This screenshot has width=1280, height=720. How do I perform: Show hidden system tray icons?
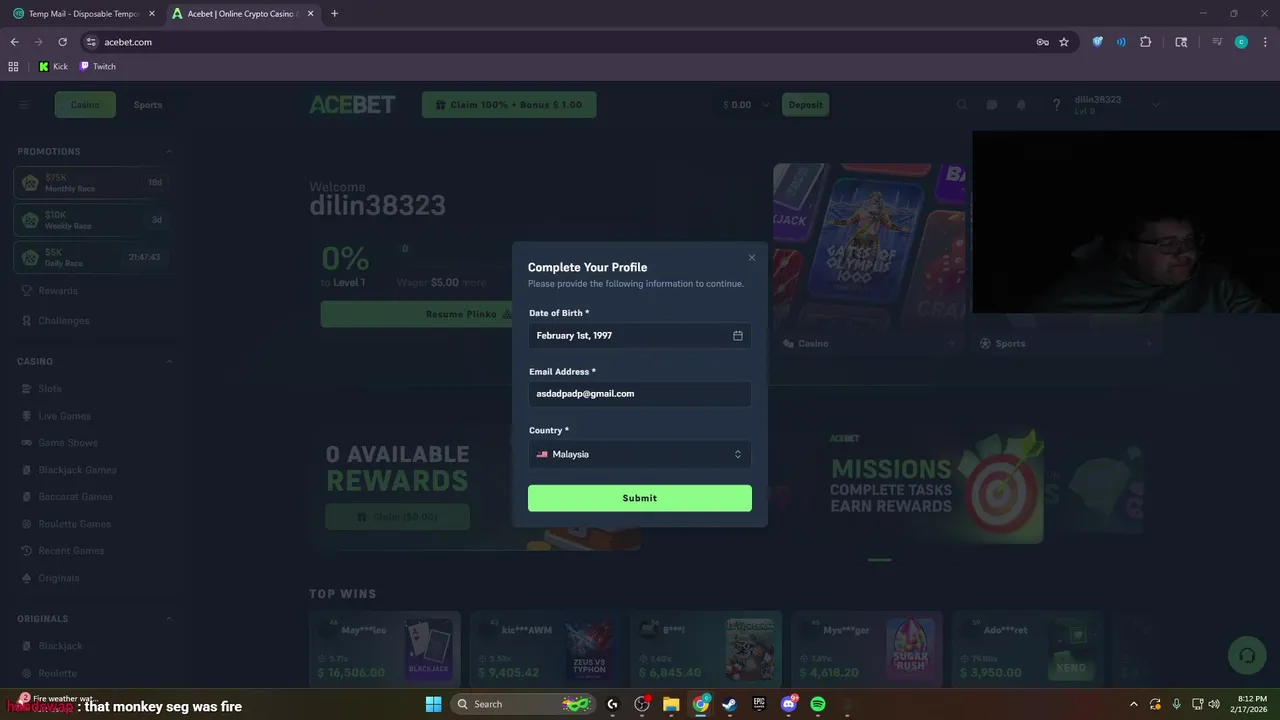(x=1134, y=704)
